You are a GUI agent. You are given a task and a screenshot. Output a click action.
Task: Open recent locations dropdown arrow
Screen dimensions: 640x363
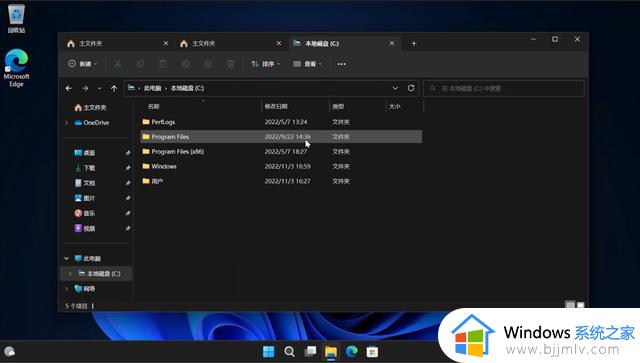(x=99, y=88)
